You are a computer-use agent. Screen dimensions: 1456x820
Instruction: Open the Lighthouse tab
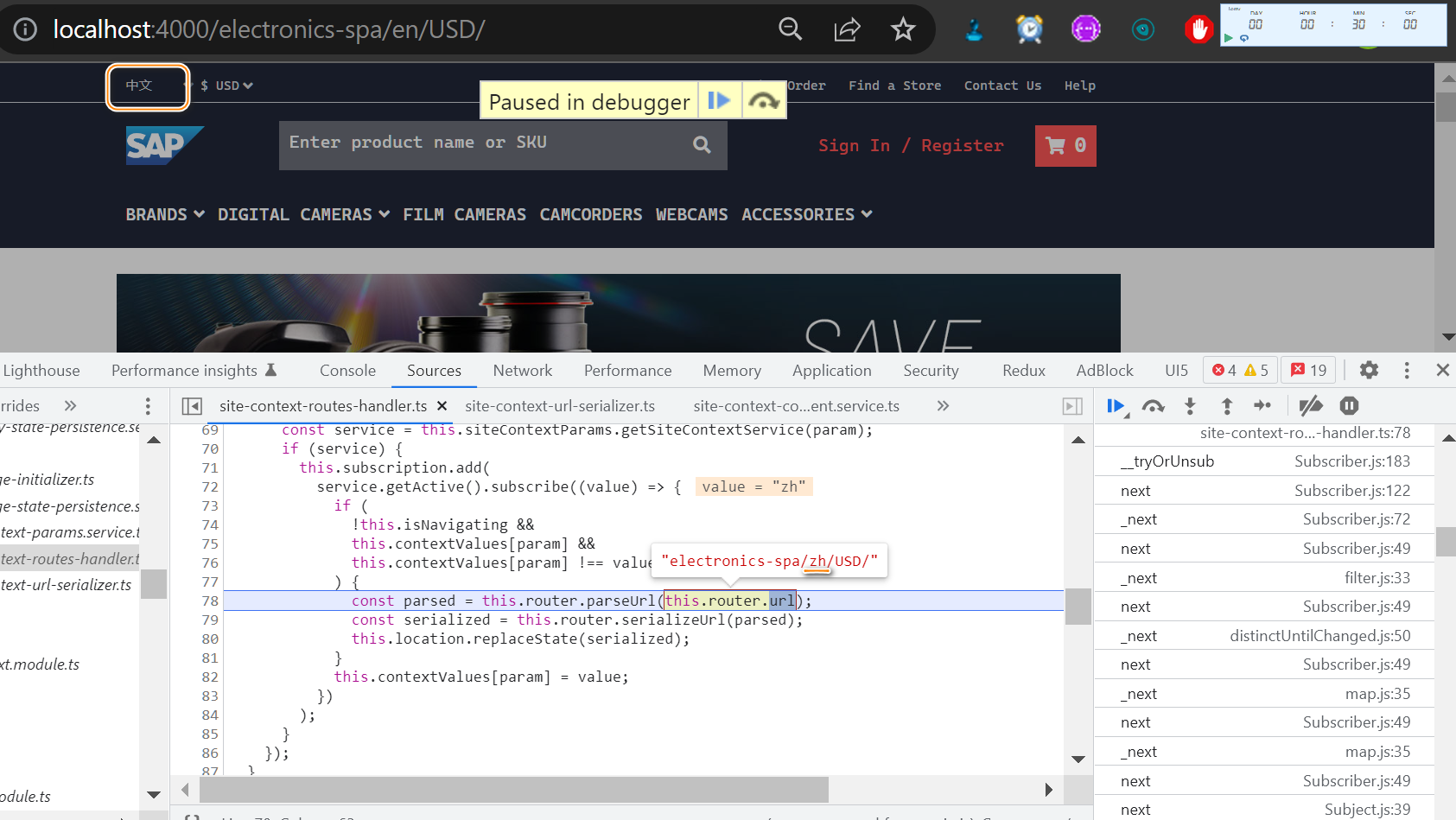(x=41, y=371)
